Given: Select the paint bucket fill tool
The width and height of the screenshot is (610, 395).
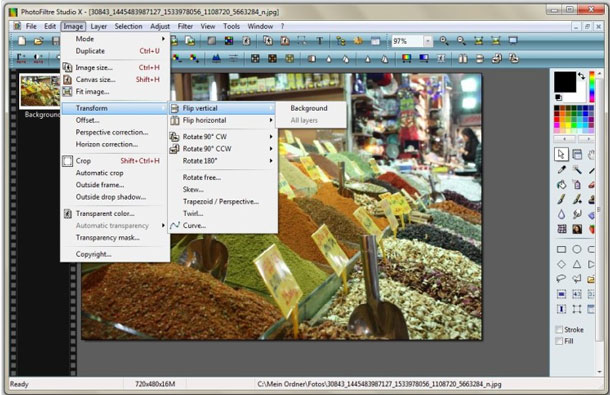Looking at the screenshot, I should tap(561, 184).
